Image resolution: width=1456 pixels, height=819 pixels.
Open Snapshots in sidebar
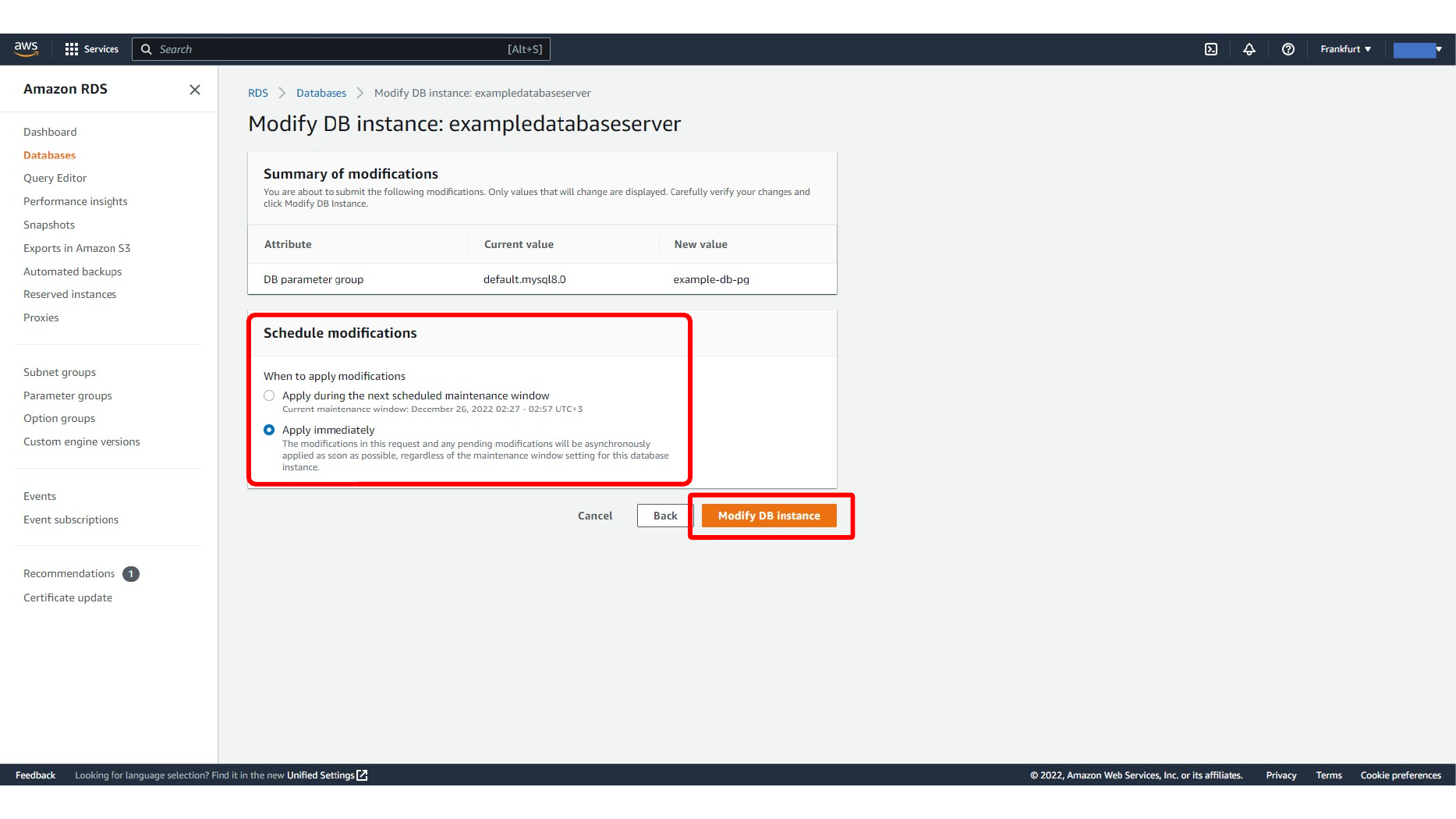point(49,225)
